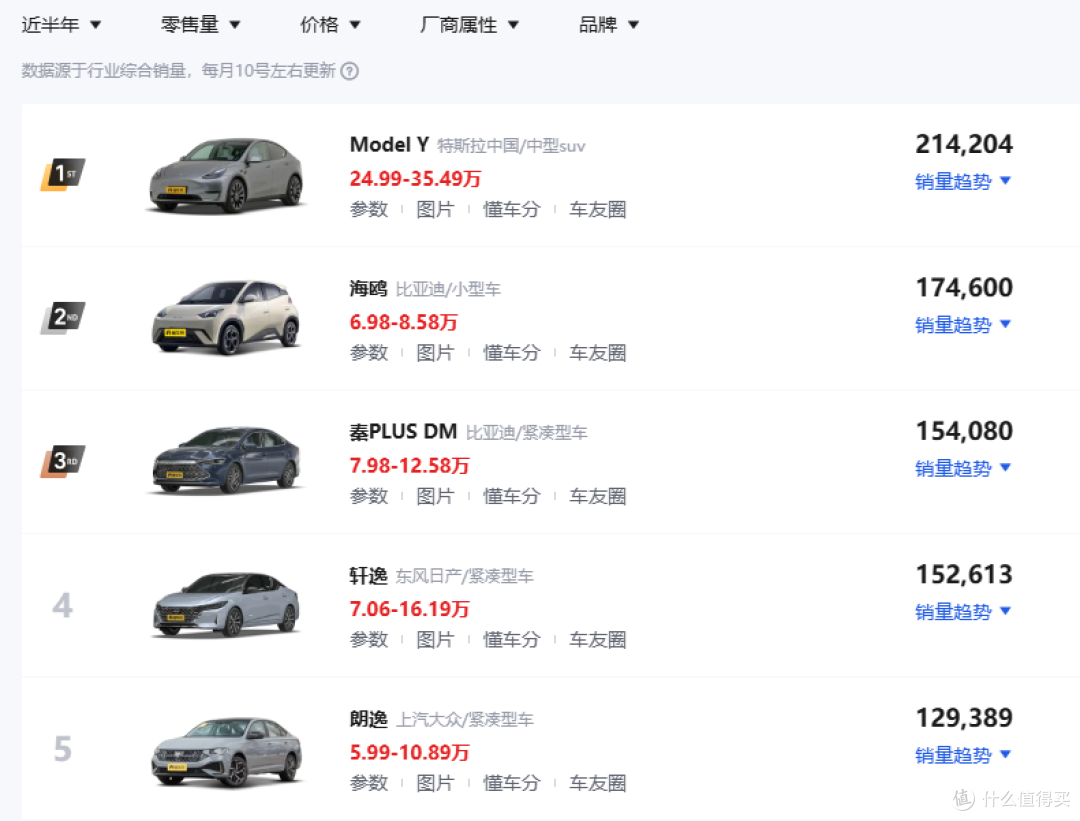
Task: Open the 轩逸 car thumbnail
Action: pos(227,604)
